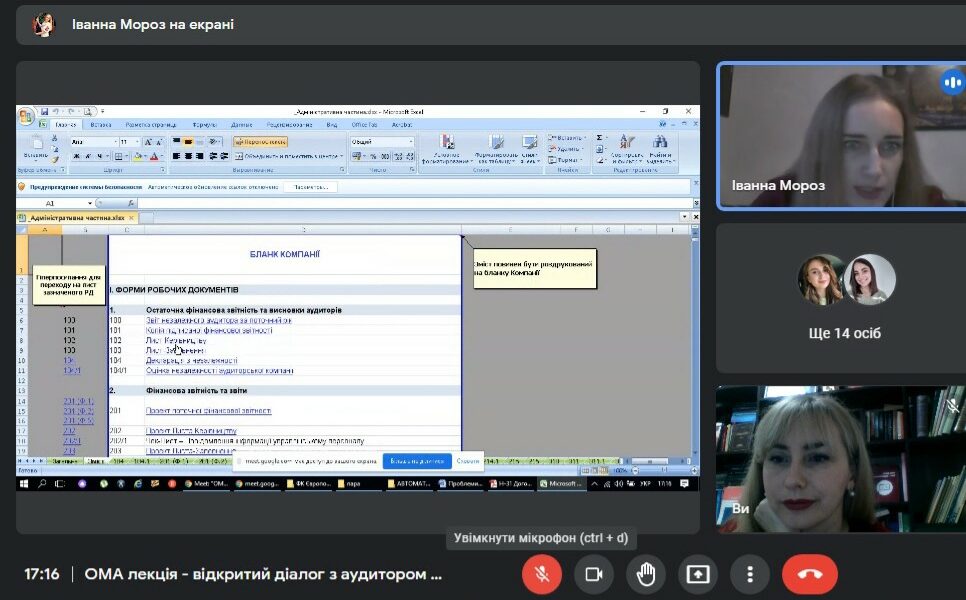The height and width of the screenshot is (600, 966).
Task: Select your own video tile labeled 'Ви'
Action: 842,459
